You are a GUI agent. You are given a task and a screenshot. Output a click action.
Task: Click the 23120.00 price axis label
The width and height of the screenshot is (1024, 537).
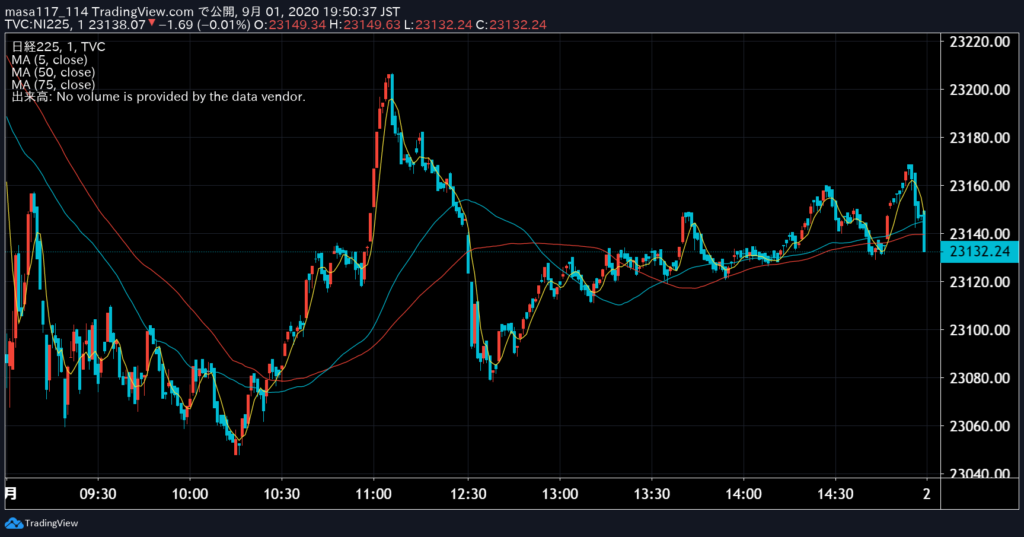pyautogui.click(x=980, y=282)
